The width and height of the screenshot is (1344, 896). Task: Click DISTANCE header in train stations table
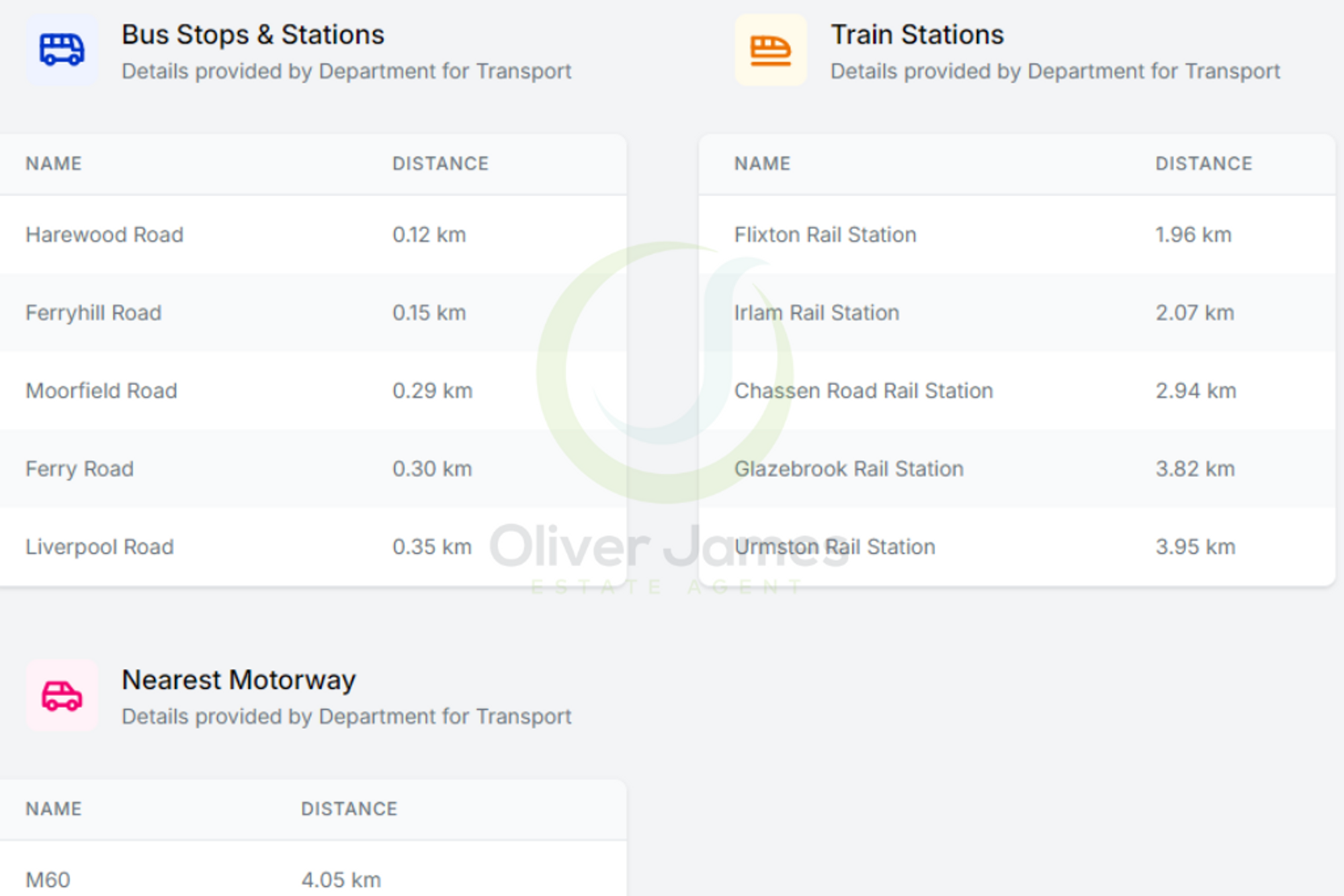point(1204,164)
